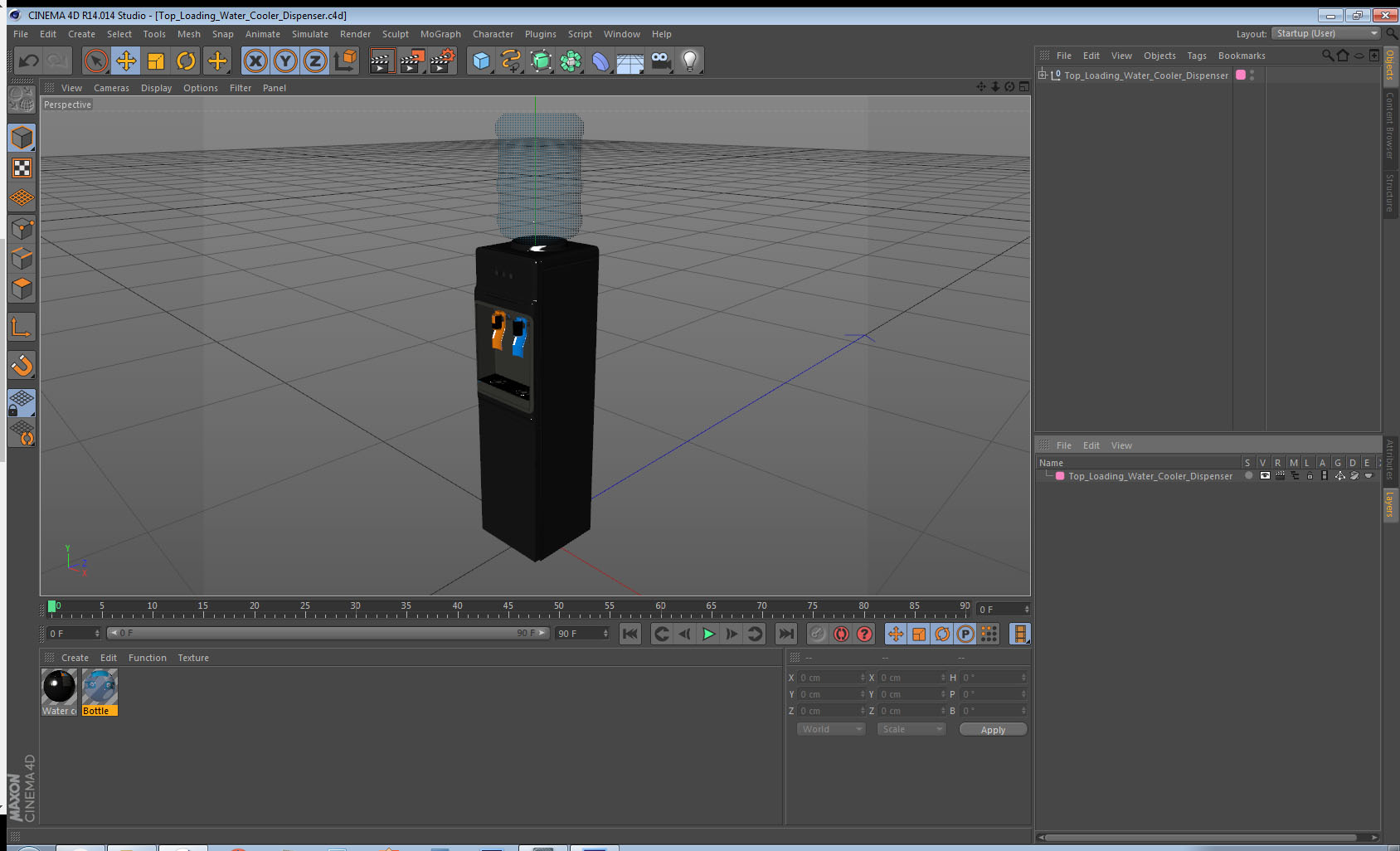Click the Coordinate System icon
The height and width of the screenshot is (851, 1400).
(x=345, y=61)
